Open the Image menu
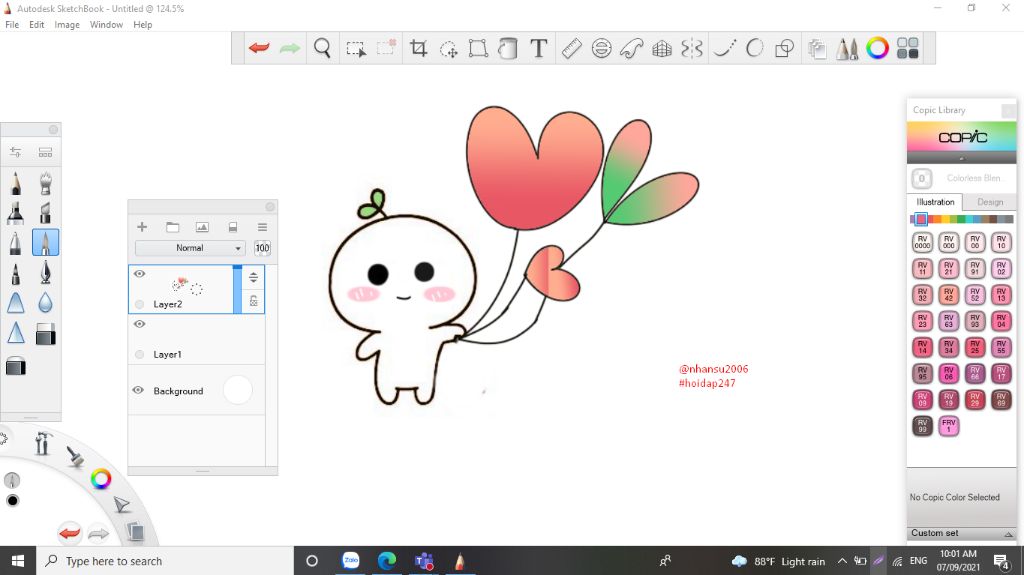The height and width of the screenshot is (575, 1024). (x=67, y=25)
